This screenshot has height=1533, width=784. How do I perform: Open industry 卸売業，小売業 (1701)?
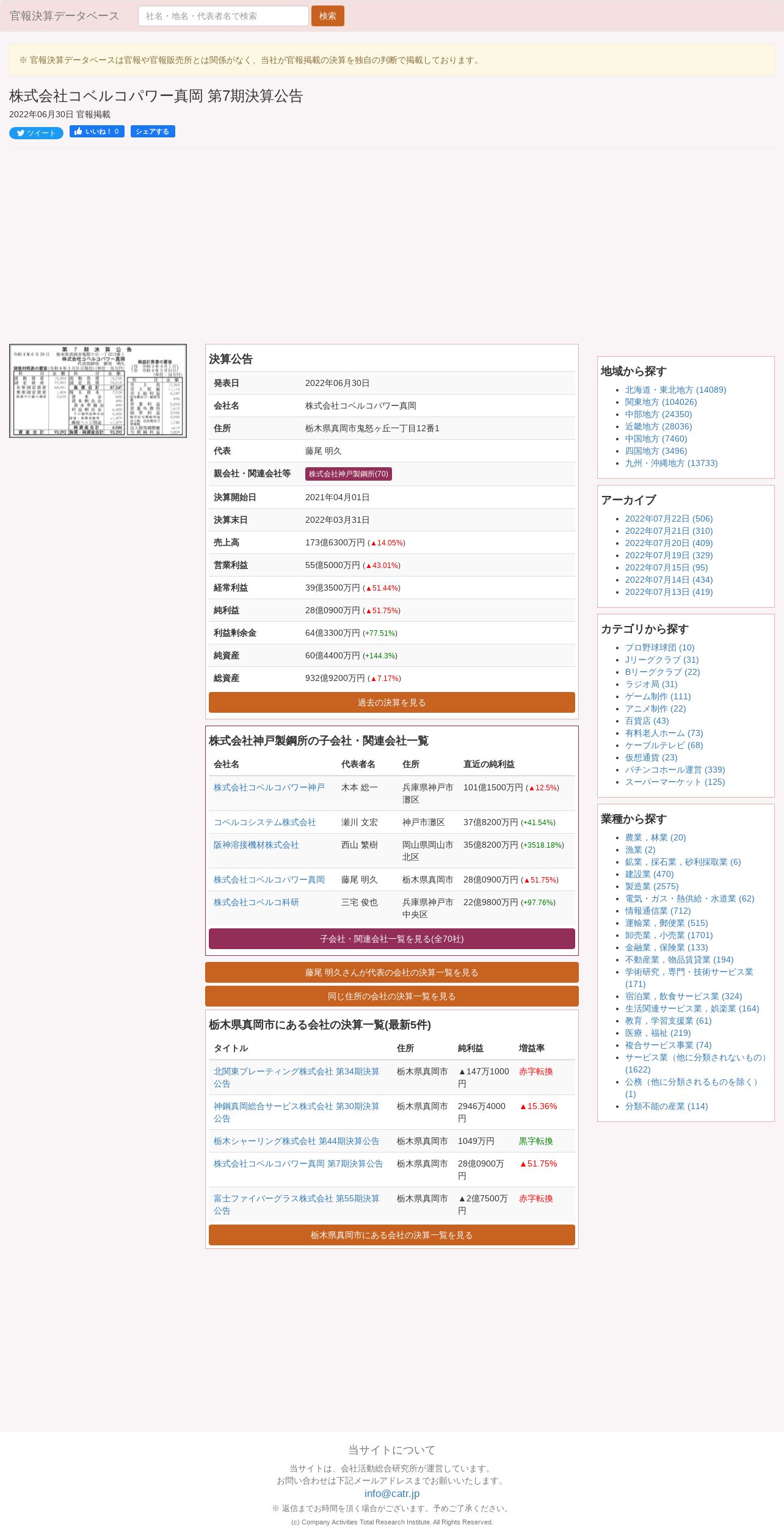[x=669, y=935]
